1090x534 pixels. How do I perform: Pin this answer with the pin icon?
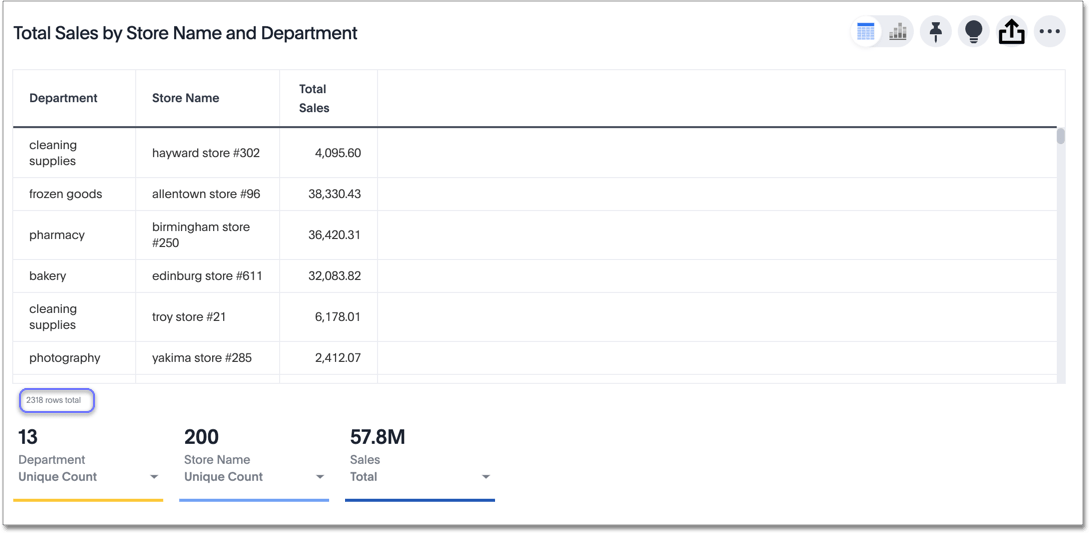pos(936,32)
